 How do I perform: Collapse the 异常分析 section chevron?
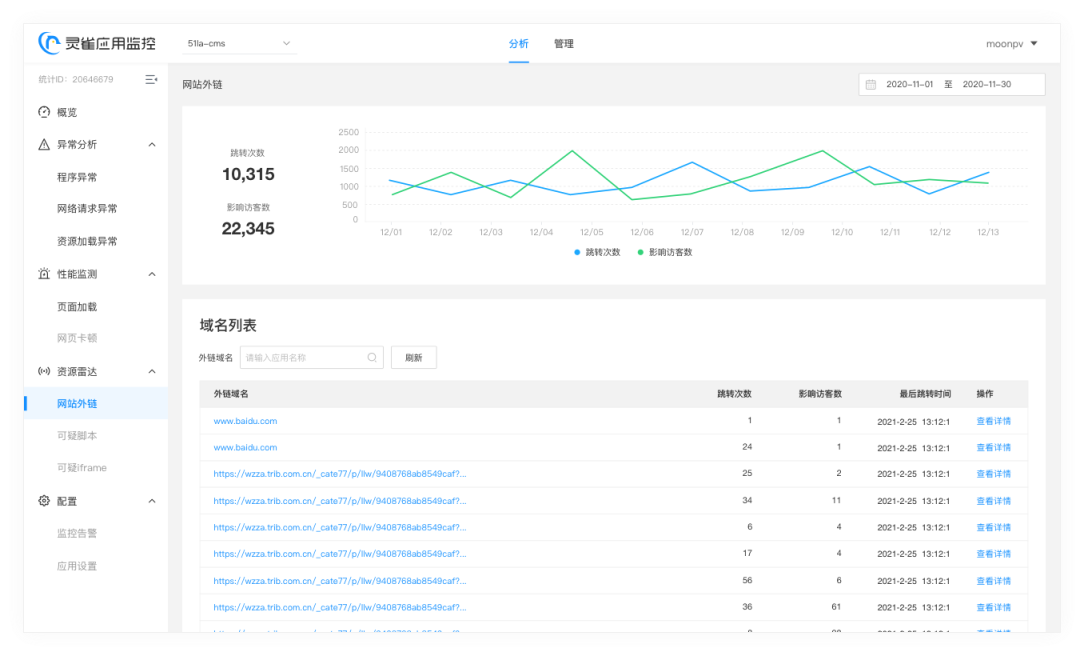click(x=152, y=144)
